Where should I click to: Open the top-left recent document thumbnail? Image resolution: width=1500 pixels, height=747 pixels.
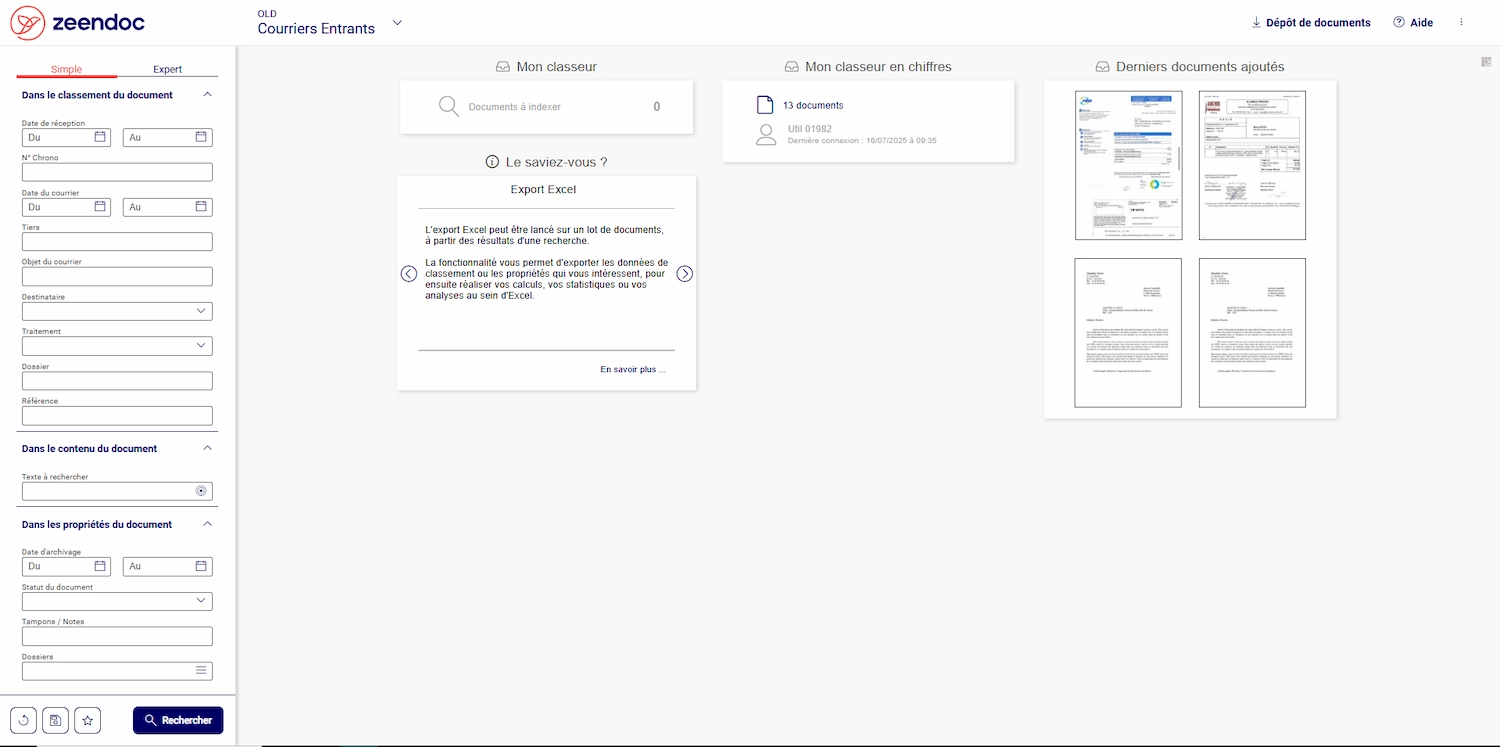(1128, 165)
